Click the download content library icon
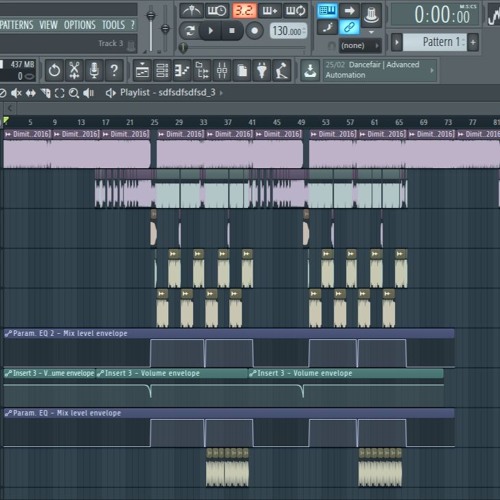The height and width of the screenshot is (500, 500). 310,70
